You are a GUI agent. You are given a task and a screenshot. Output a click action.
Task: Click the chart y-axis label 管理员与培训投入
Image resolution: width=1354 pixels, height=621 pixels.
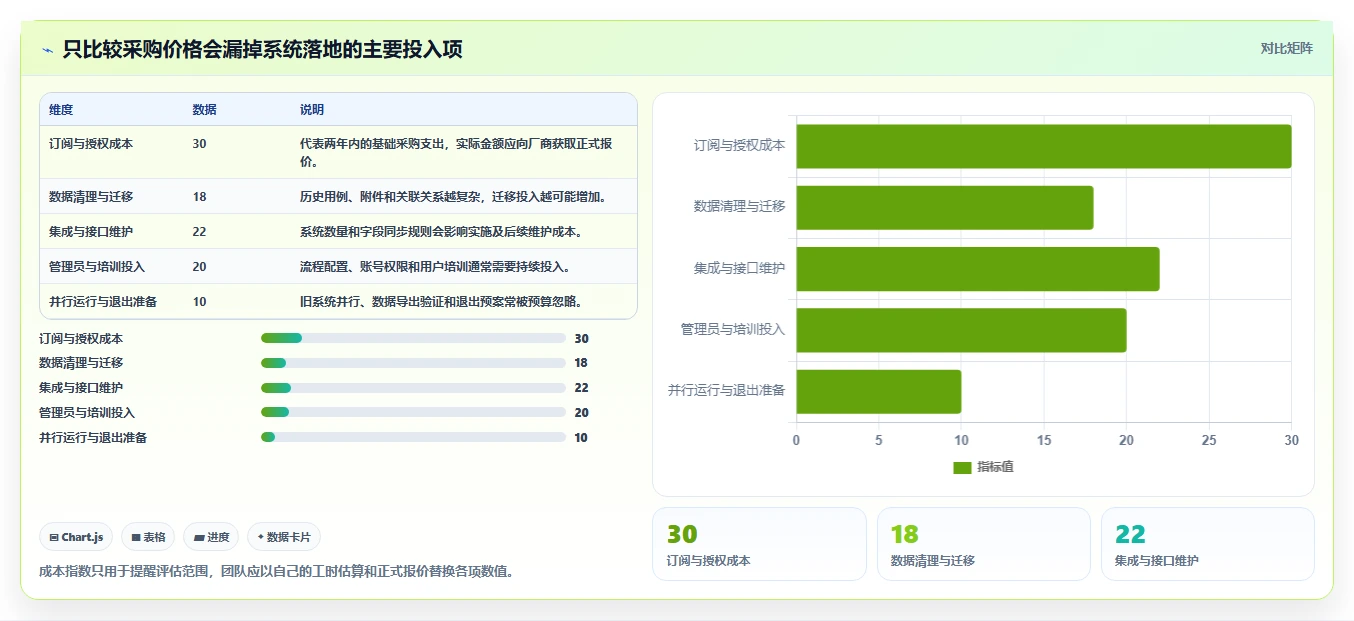point(733,330)
